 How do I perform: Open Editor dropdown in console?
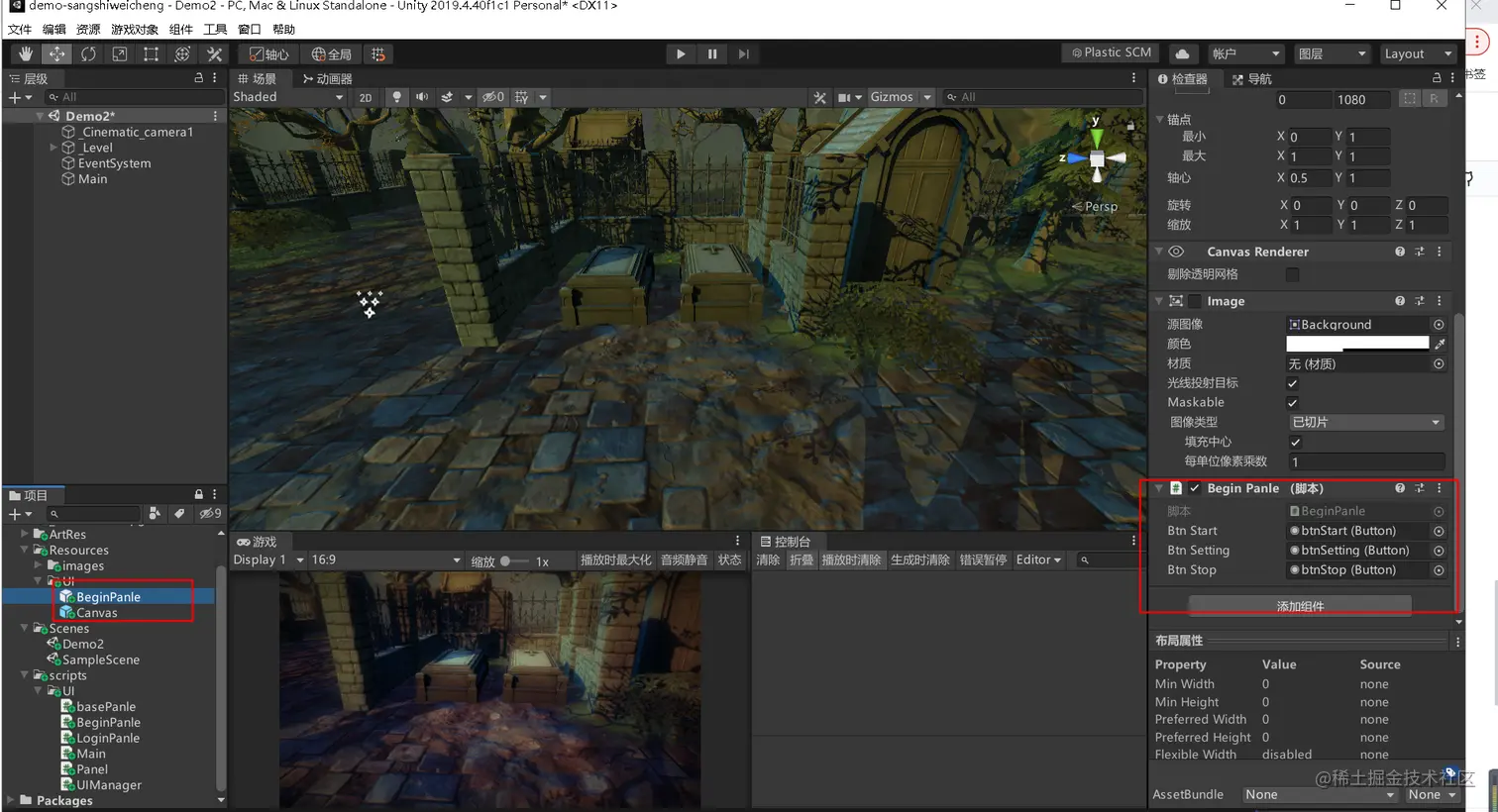pos(1038,560)
